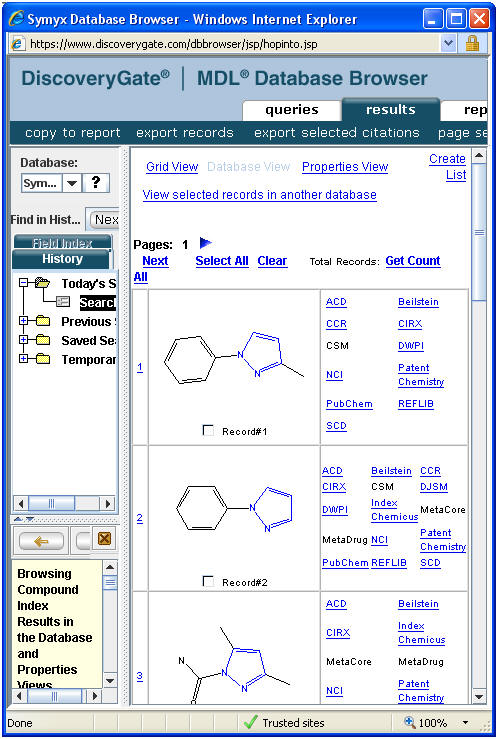Open the Field Index tab
Viewport: 498px width, 739px height.
pyautogui.click(x=62, y=243)
